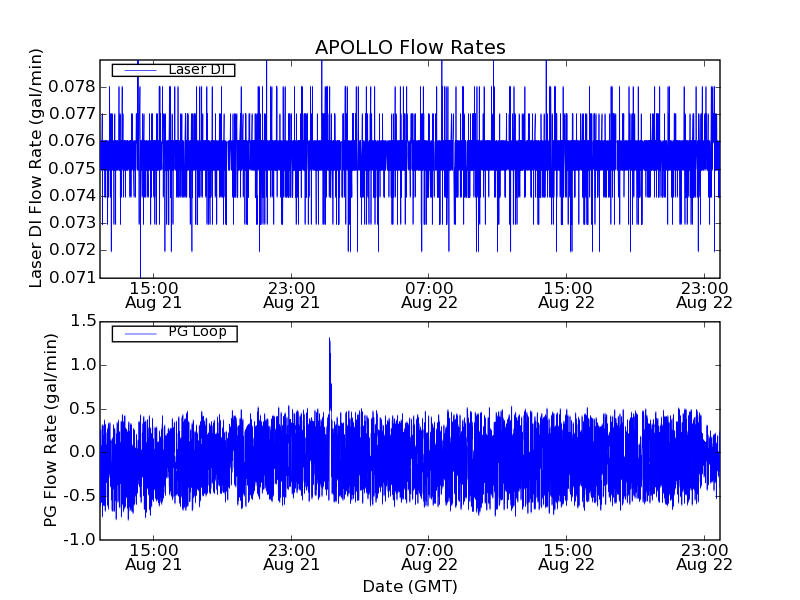Click the 0.073 tick on top chart
The width and height of the screenshot is (800, 600).
pos(72,223)
